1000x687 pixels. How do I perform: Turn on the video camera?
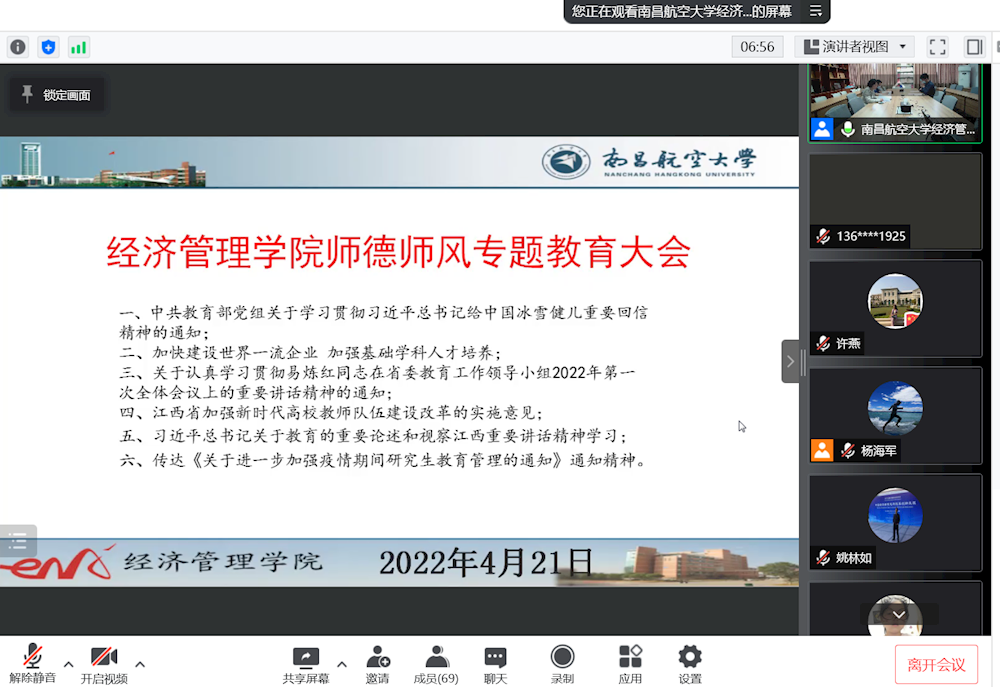(104, 664)
